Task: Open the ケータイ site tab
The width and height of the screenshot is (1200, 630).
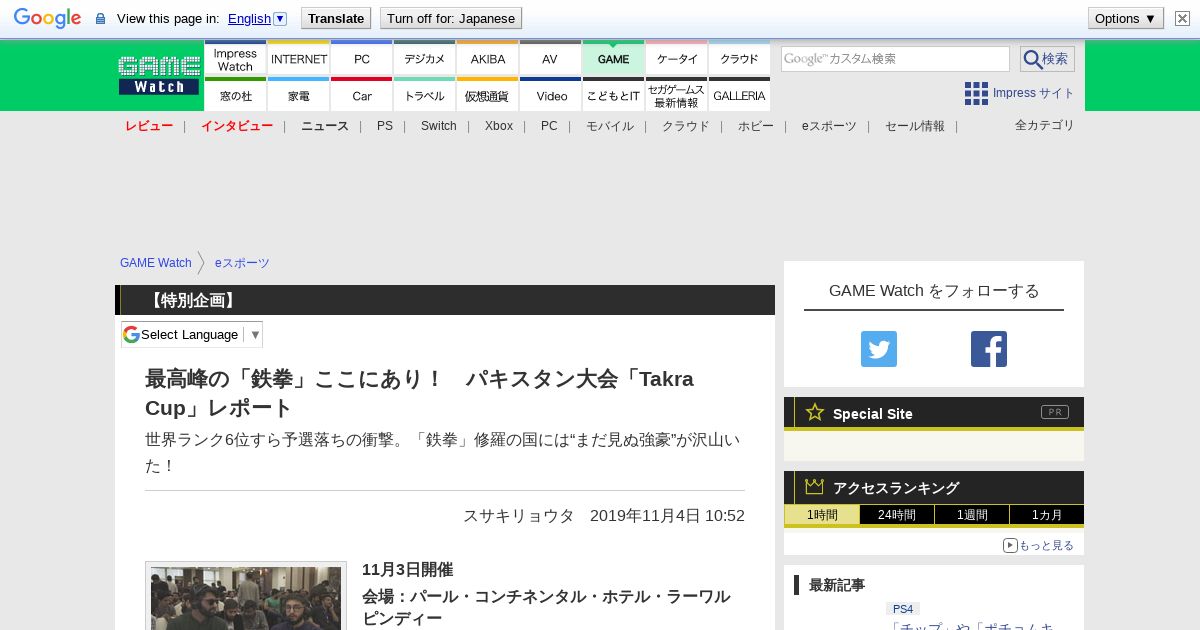Action: coord(677,59)
